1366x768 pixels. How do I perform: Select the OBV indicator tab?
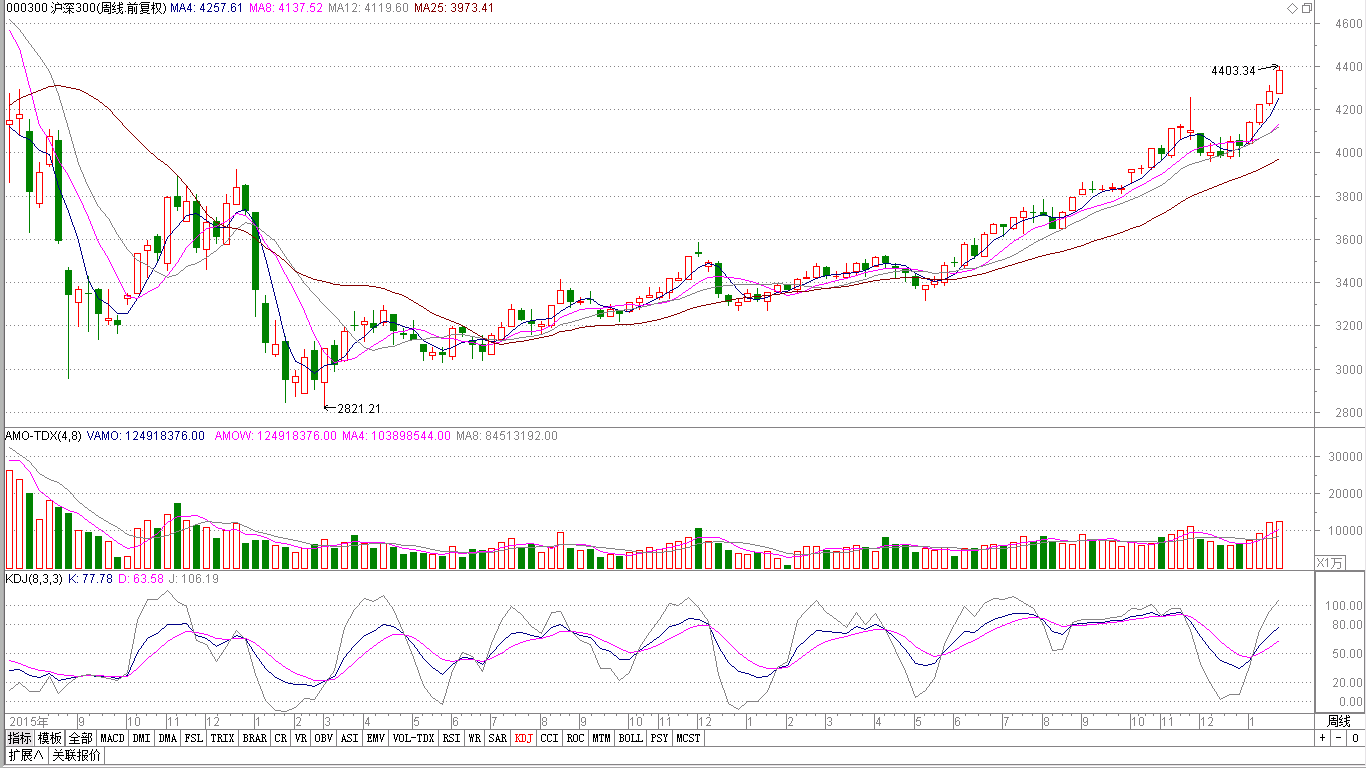[x=323, y=738]
